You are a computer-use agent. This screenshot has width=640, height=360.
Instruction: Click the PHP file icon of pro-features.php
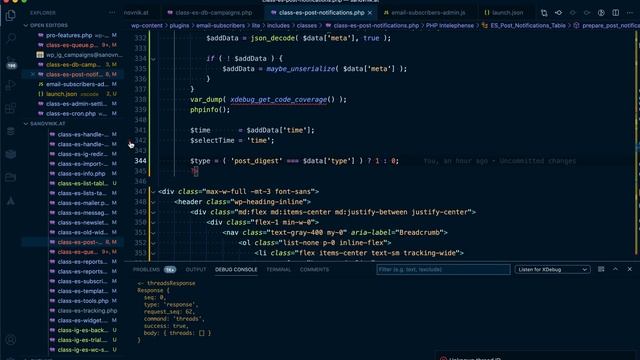point(40,35)
